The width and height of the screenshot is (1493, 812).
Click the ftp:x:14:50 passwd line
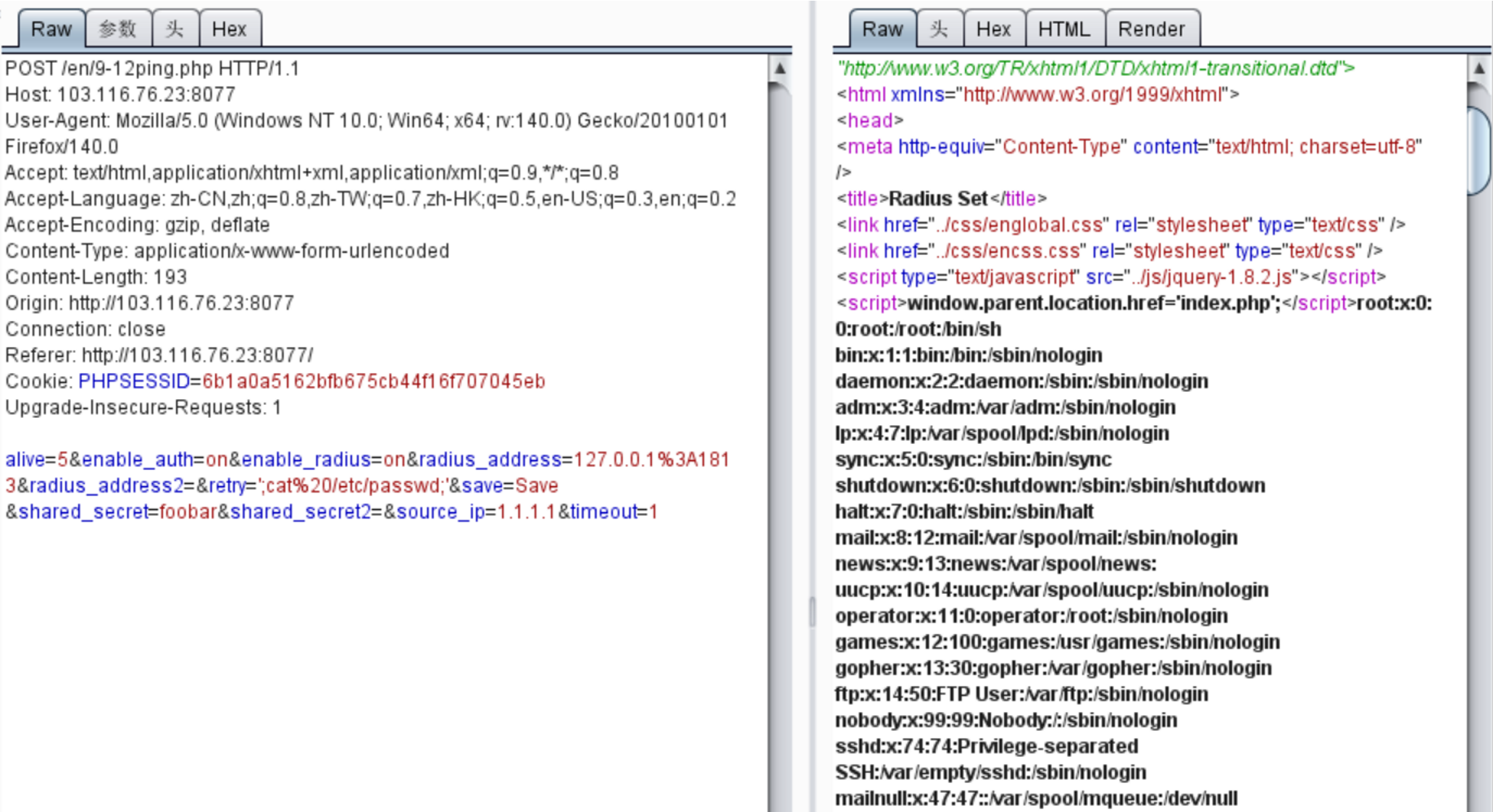[x=1022, y=695]
